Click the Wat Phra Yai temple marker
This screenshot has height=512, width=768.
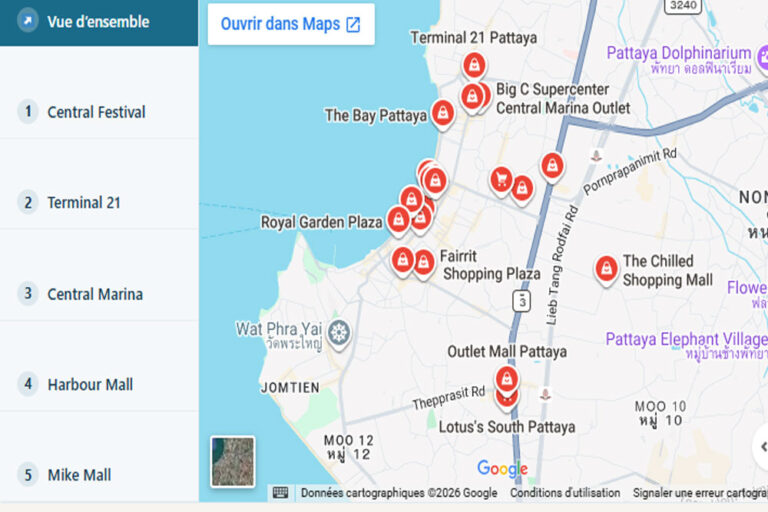[x=338, y=334]
